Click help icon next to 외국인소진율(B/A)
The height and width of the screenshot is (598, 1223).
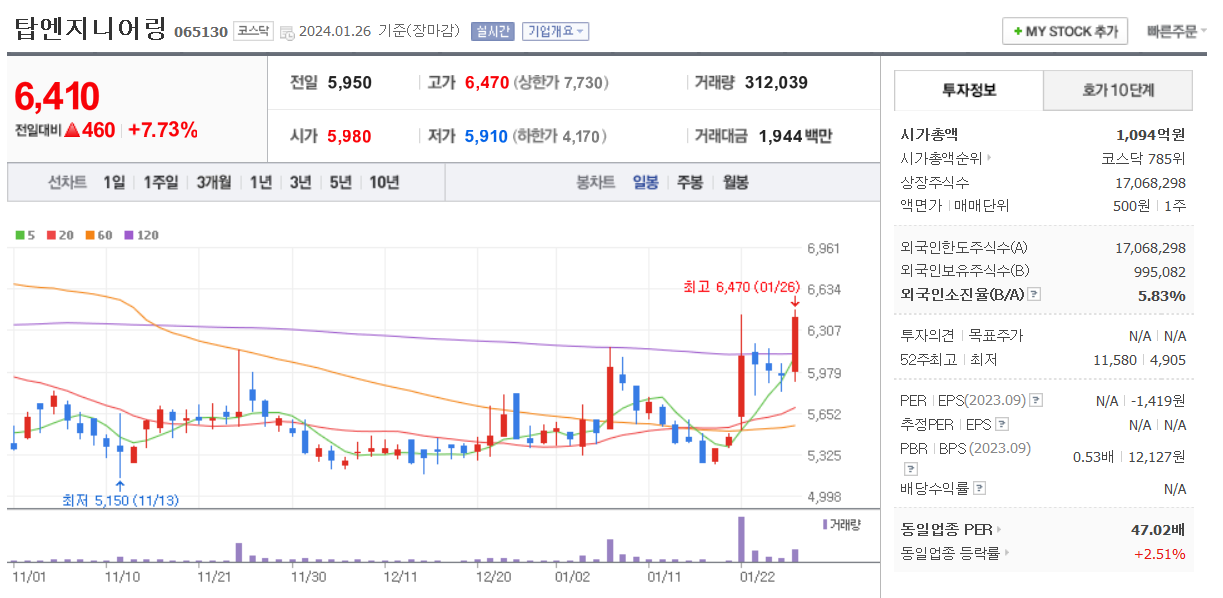1033,294
